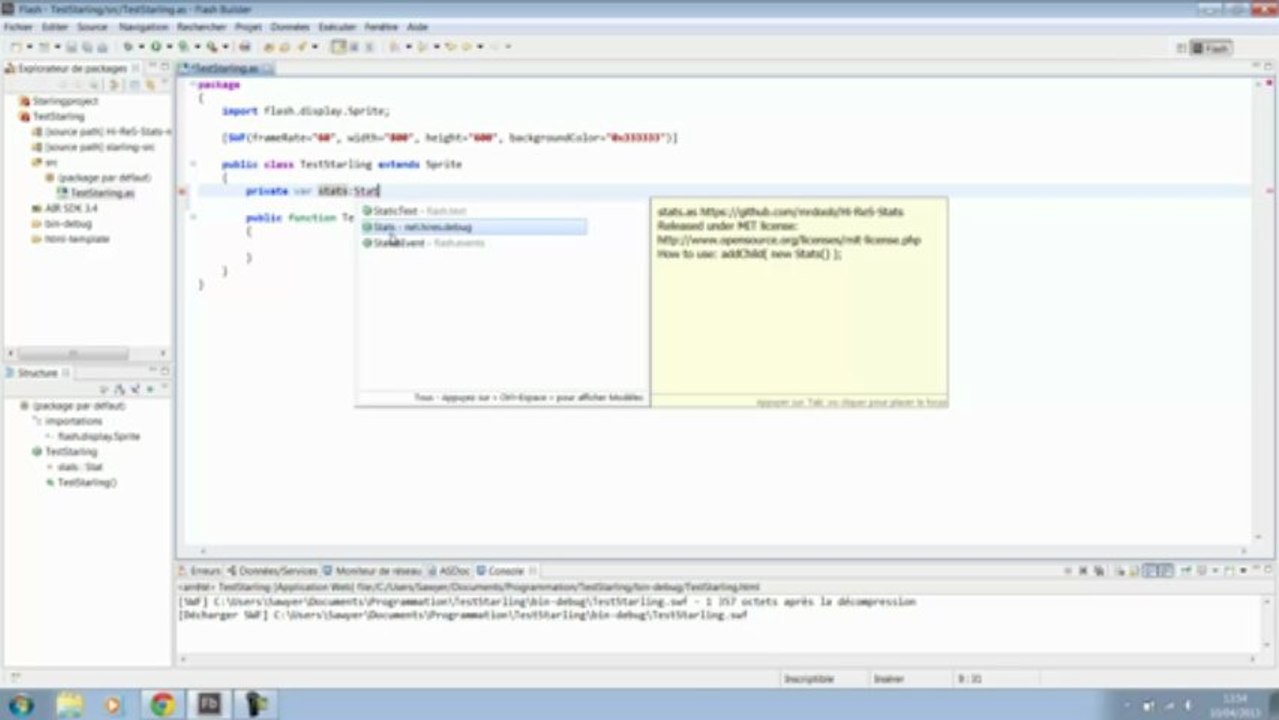Open the Données menu
Screen dimensions: 1279x720
tap(290, 27)
